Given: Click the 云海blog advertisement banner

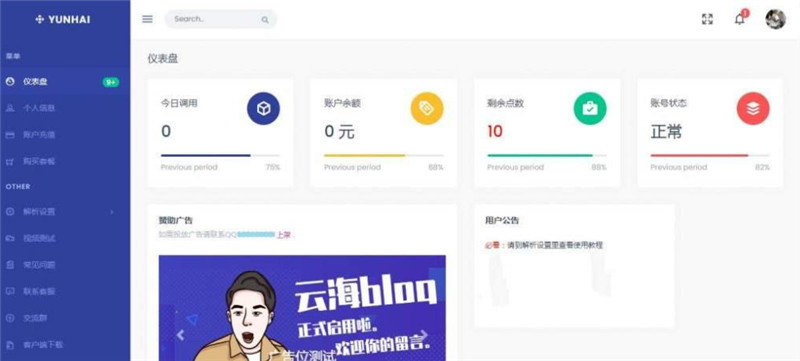Looking at the screenshot, I should tap(302, 308).
